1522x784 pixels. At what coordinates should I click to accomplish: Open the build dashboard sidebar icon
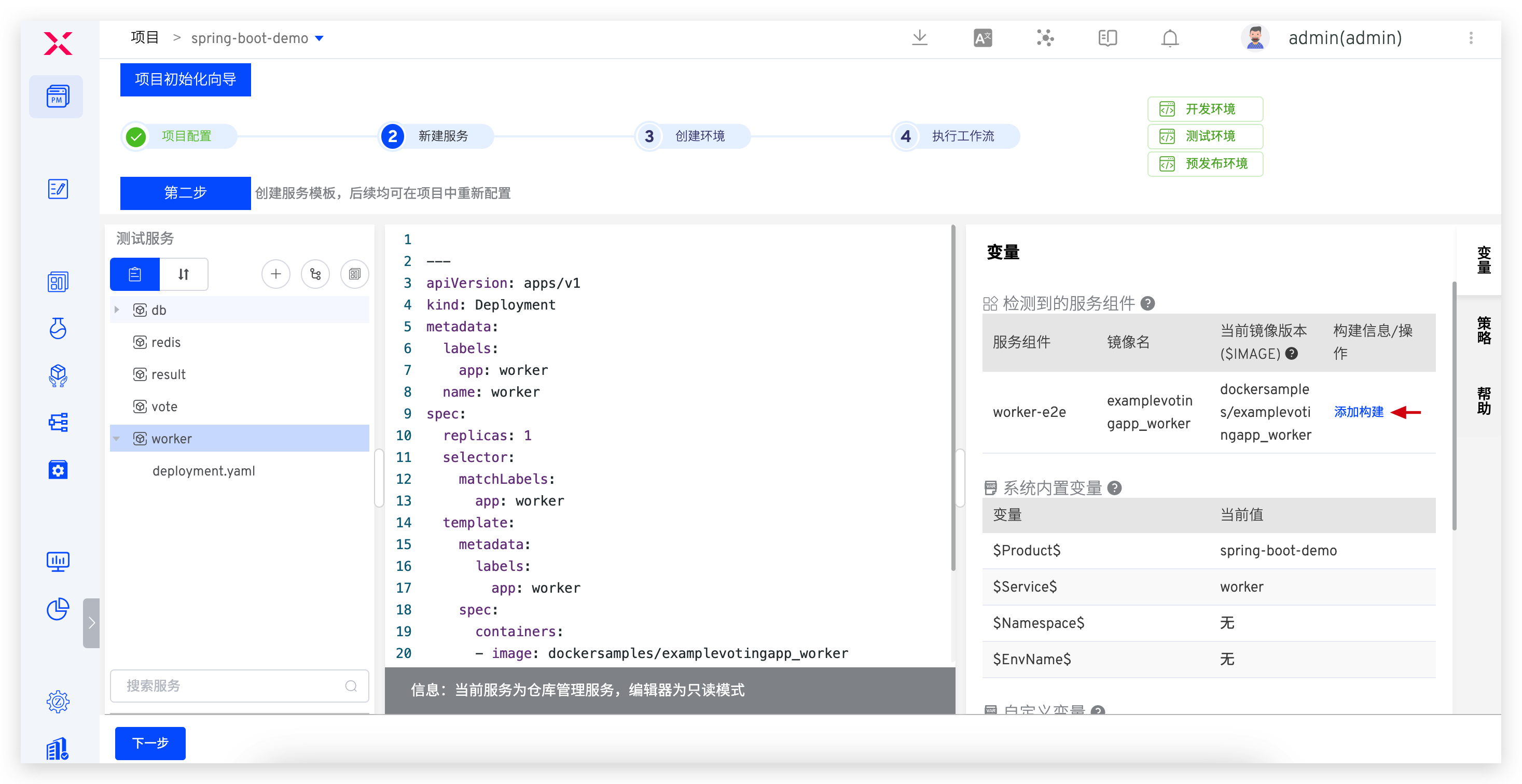57,282
